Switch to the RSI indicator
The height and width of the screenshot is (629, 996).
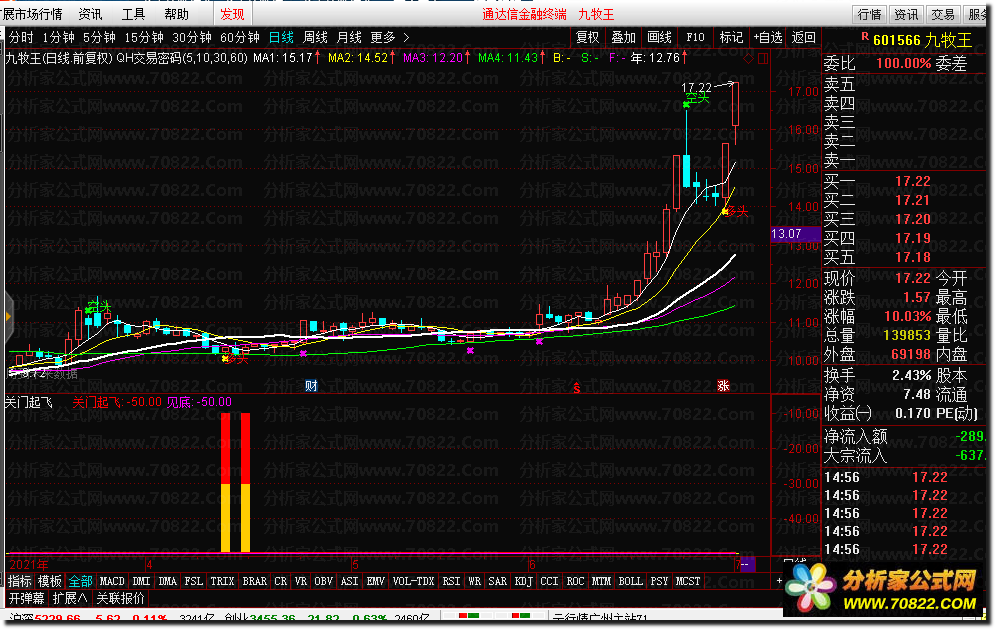point(451,581)
